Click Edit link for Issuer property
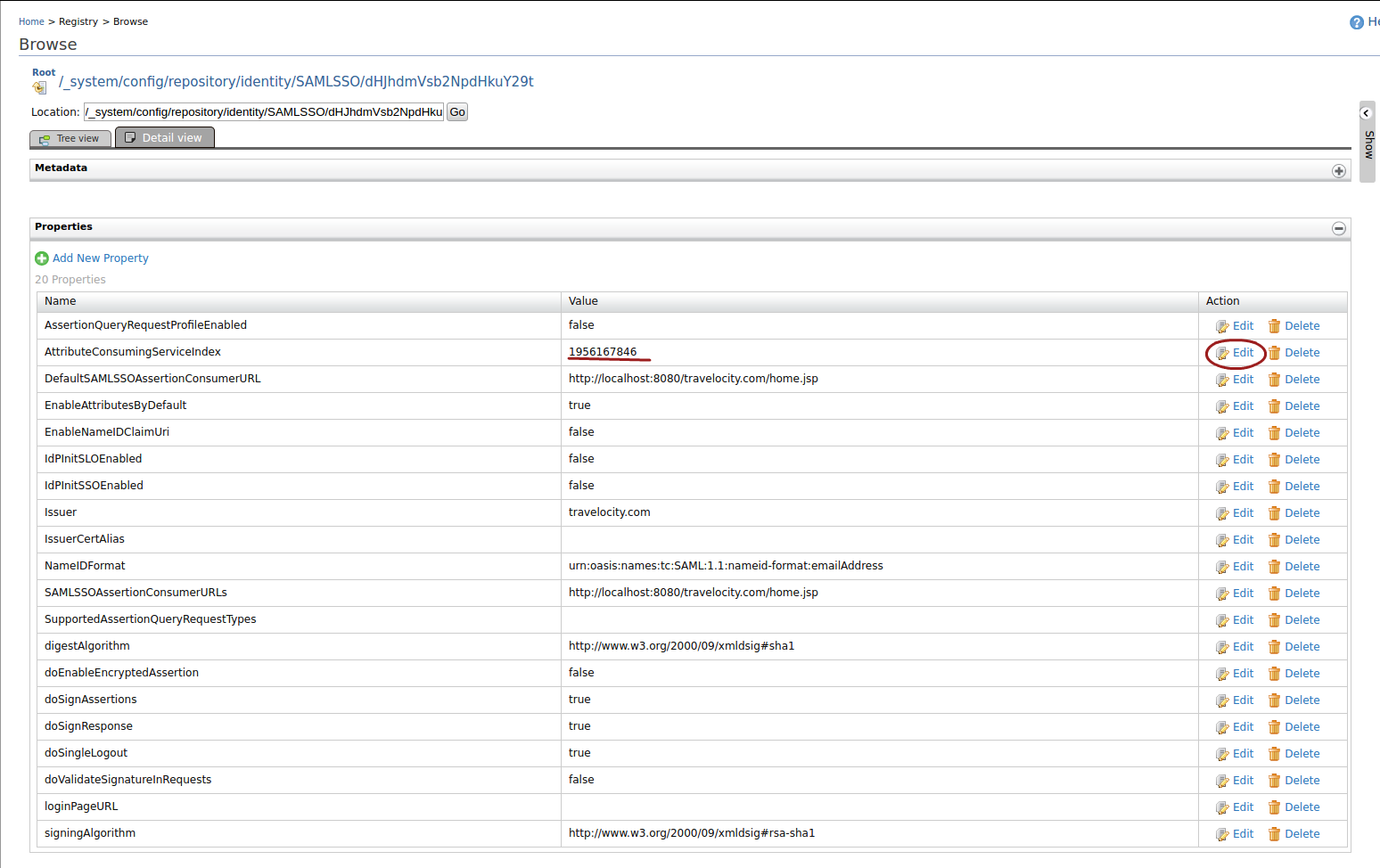The height and width of the screenshot is (868, 1380). pyautogui.click(x=1243, y=513)
